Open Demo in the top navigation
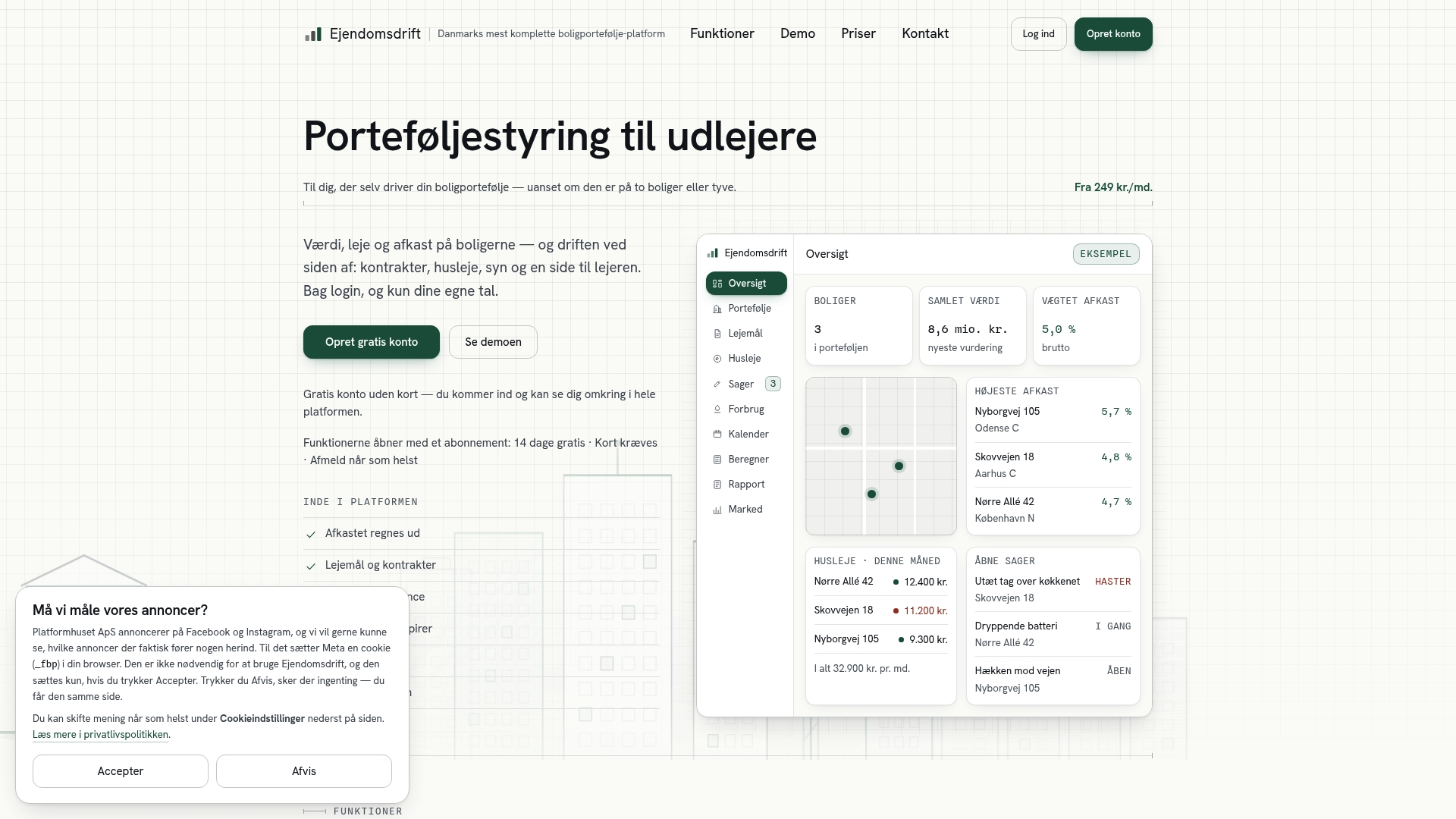 pos(798,34)
